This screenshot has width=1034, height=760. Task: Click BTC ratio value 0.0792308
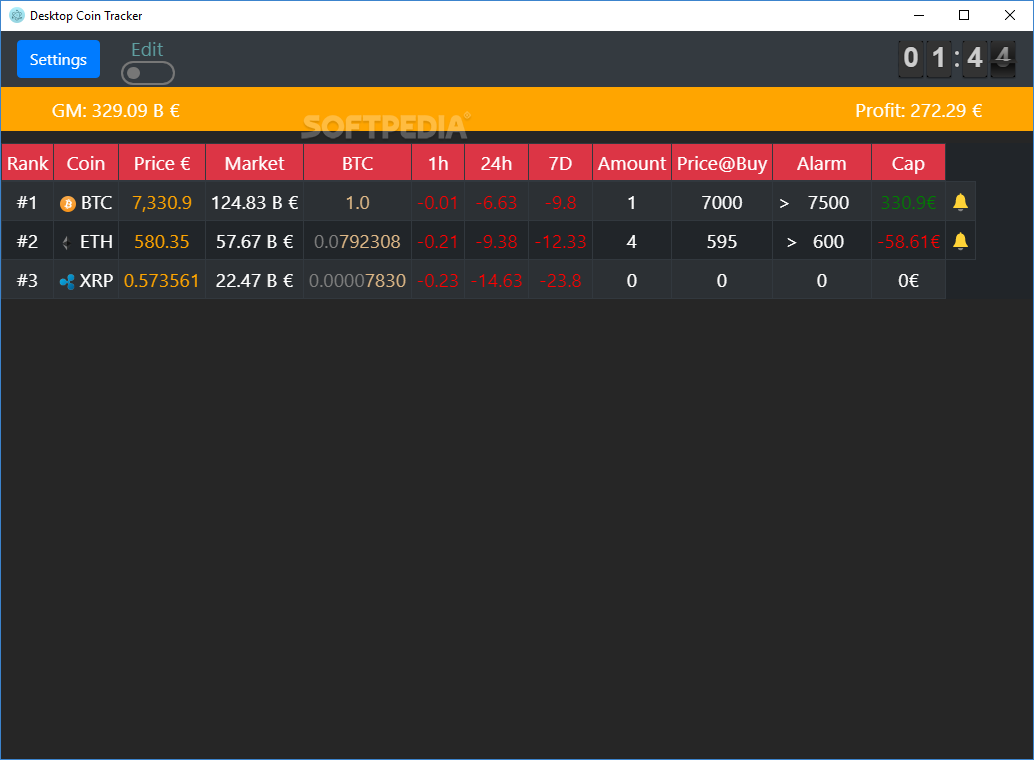[x=357, y=241]
